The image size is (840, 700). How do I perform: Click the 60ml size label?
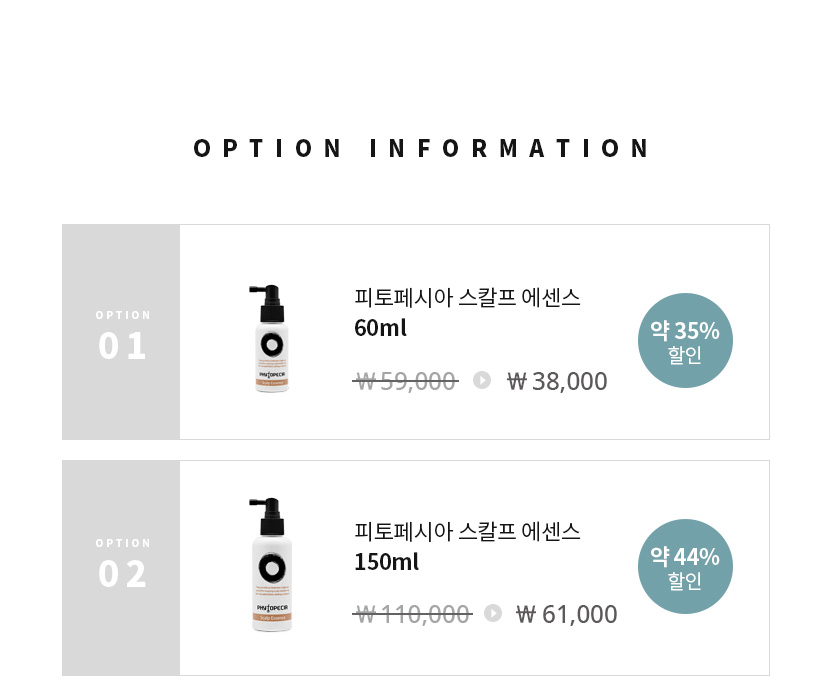tap(380, 328)
